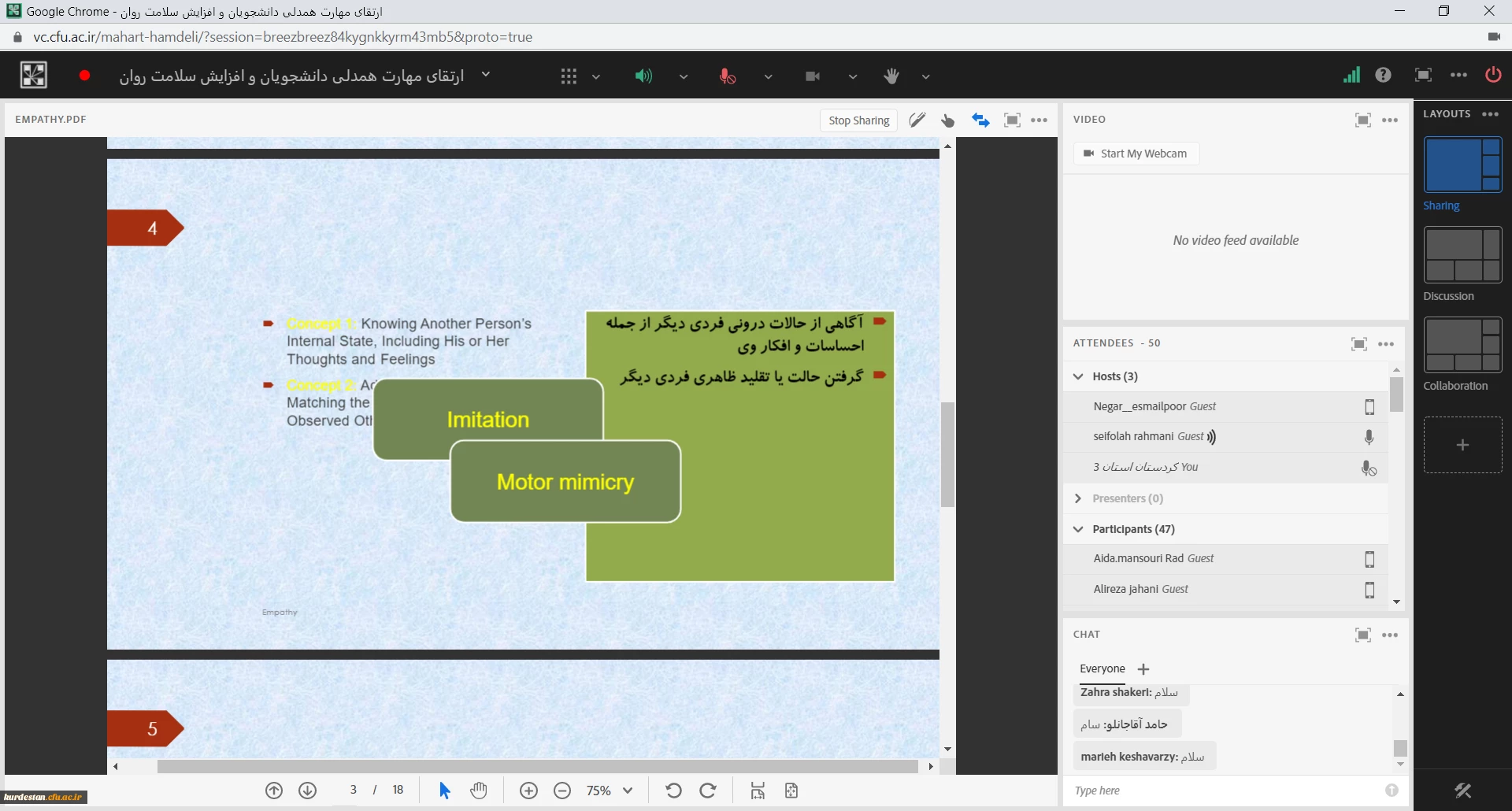Expand the Presenters (0) group
The width and height of the screenshot is (1512, 811).
(1078, 498)
